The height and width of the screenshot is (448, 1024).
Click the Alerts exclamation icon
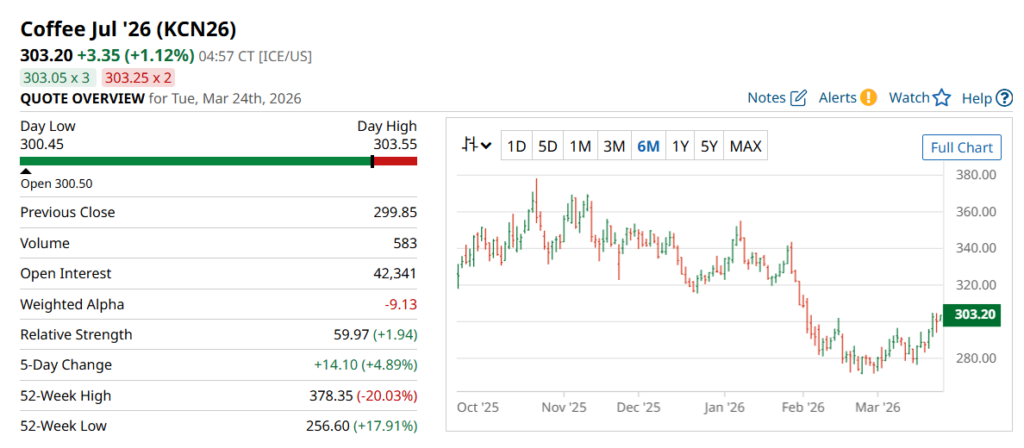click(868, 98)
